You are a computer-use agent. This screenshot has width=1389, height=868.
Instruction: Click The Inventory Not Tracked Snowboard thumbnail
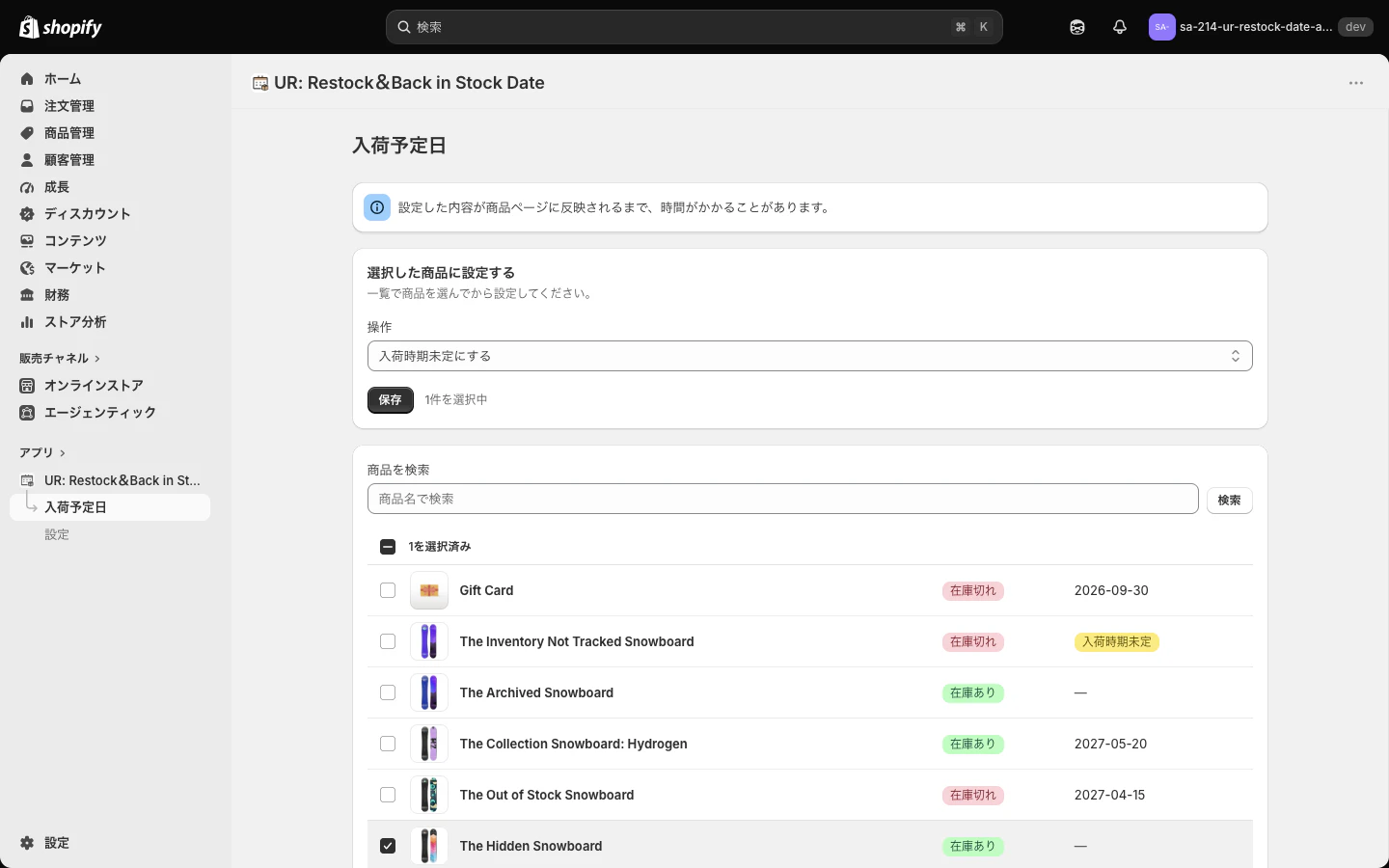tap(429, 641)
